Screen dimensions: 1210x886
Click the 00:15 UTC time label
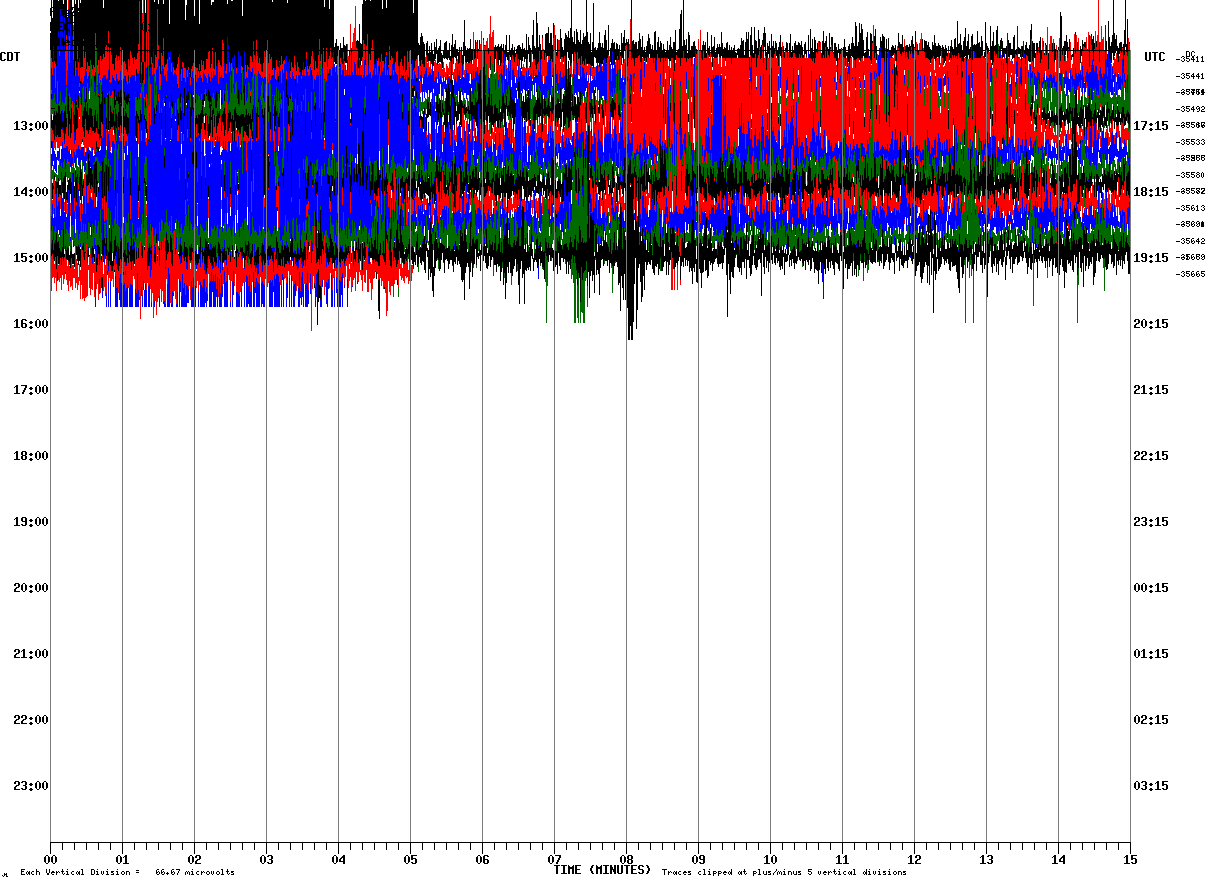(x=1151, y=588)
